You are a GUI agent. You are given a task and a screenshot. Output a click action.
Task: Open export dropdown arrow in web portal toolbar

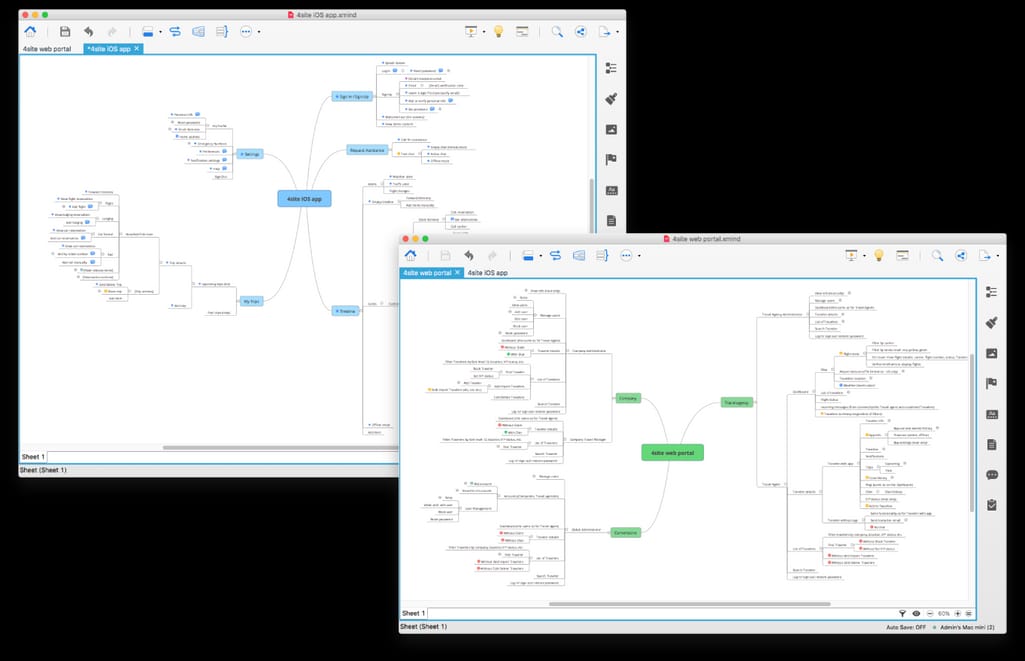point(998,256)
